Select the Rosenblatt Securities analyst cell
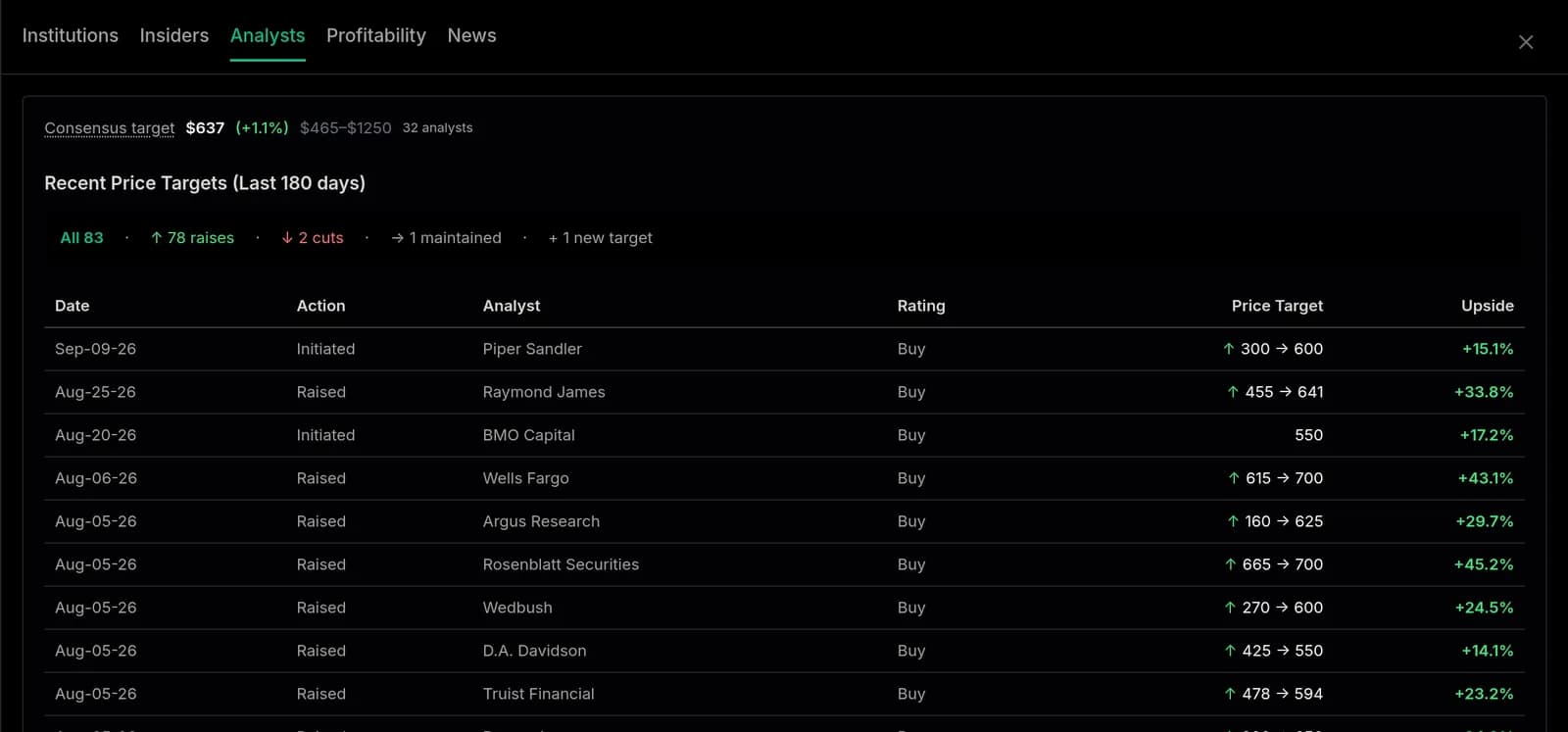 tap(561, 564)
